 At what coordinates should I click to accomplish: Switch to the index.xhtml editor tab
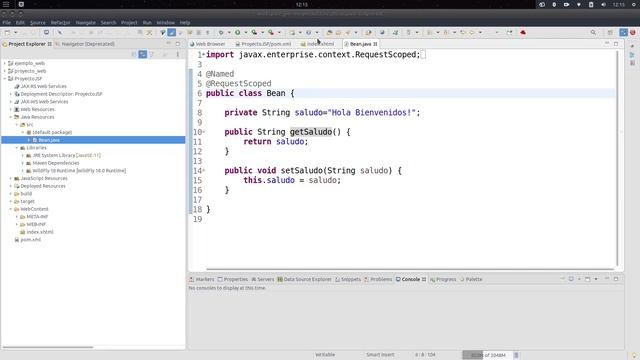[x=318, y=44]
